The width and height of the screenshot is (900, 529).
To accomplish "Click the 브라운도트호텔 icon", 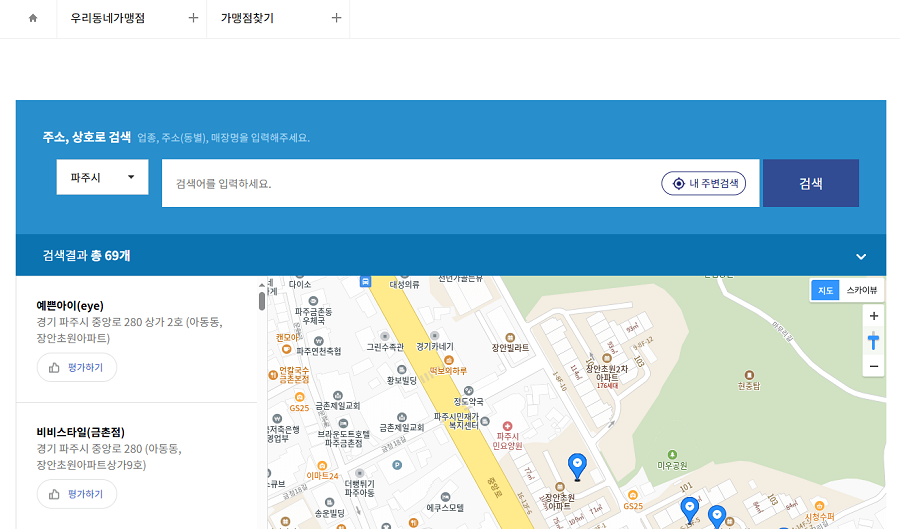I will click(x=343, y=423).
